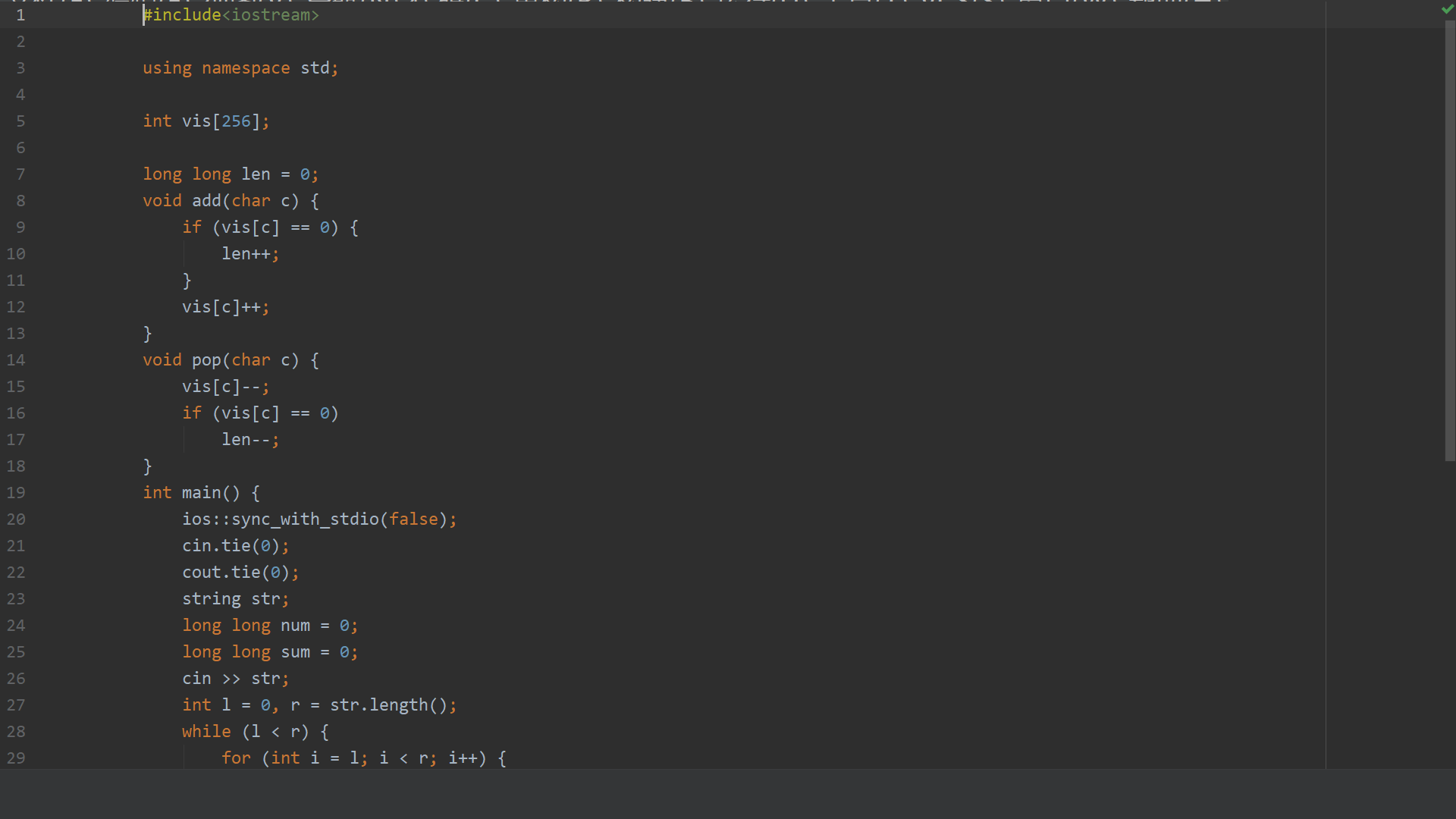Click 'long long len = 0;' line

point(231,174)
